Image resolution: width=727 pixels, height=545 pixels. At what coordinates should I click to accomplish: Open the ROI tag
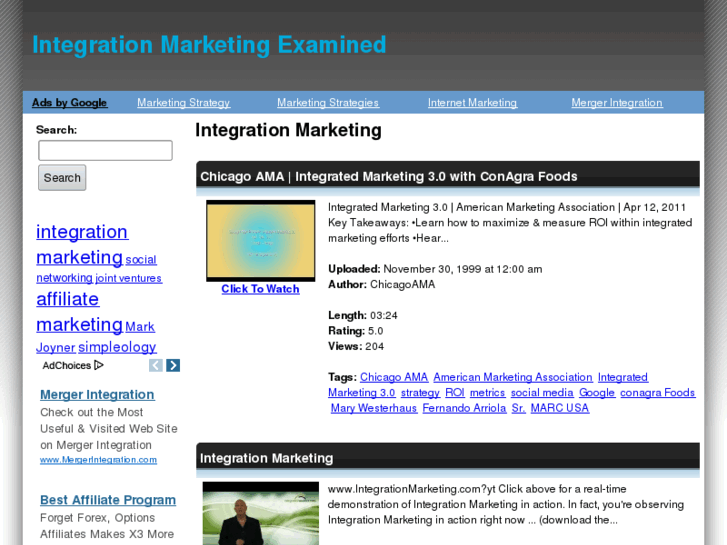coord(455,393)
